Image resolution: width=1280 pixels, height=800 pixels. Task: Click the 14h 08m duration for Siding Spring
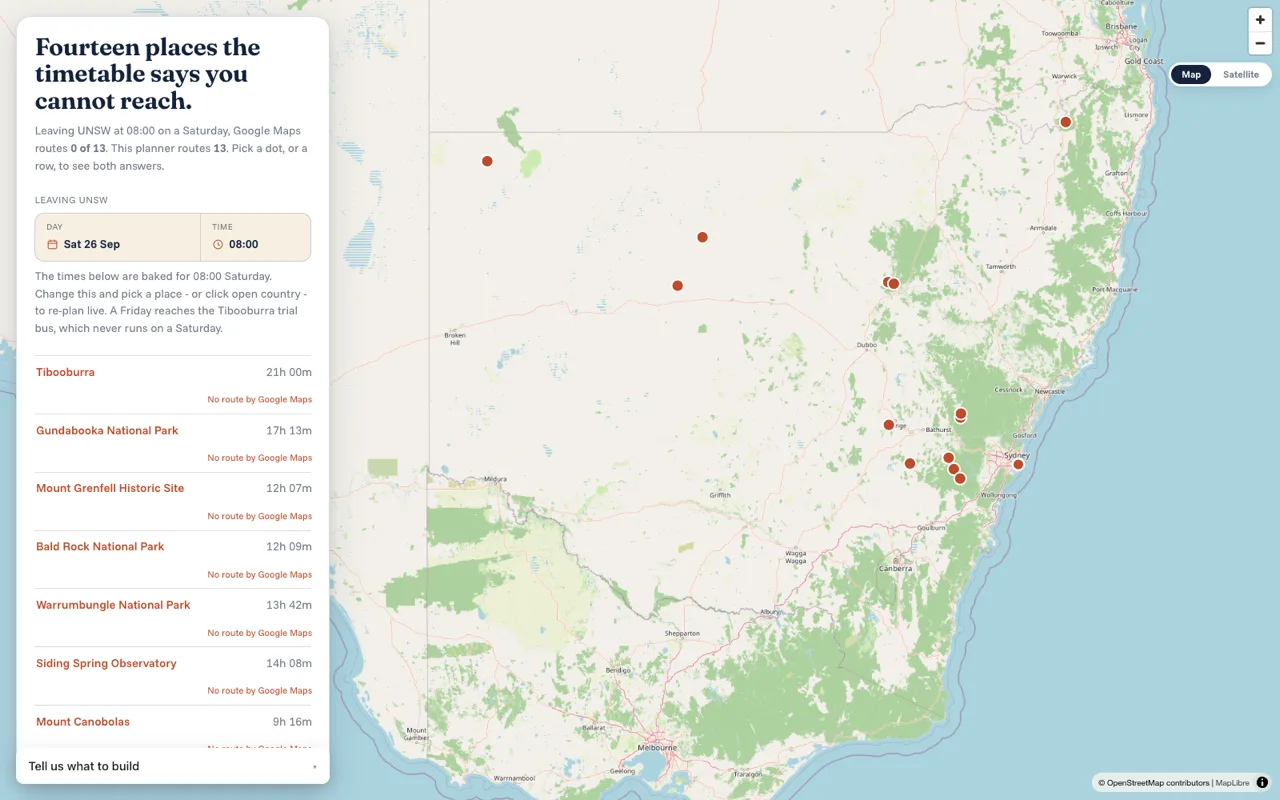(x=289, y=663)
